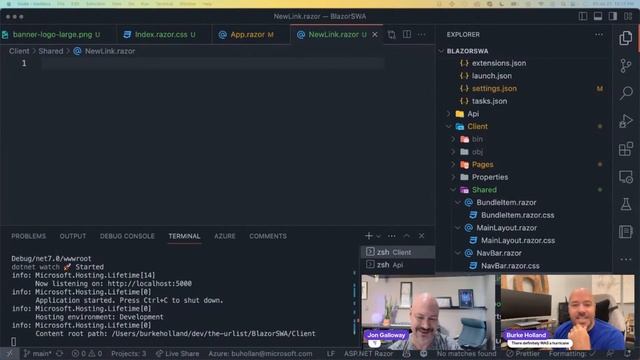Collapse the BLAZORSWA root folder
The width and height of the screenshot is (640, 360).
click(441, 51)
